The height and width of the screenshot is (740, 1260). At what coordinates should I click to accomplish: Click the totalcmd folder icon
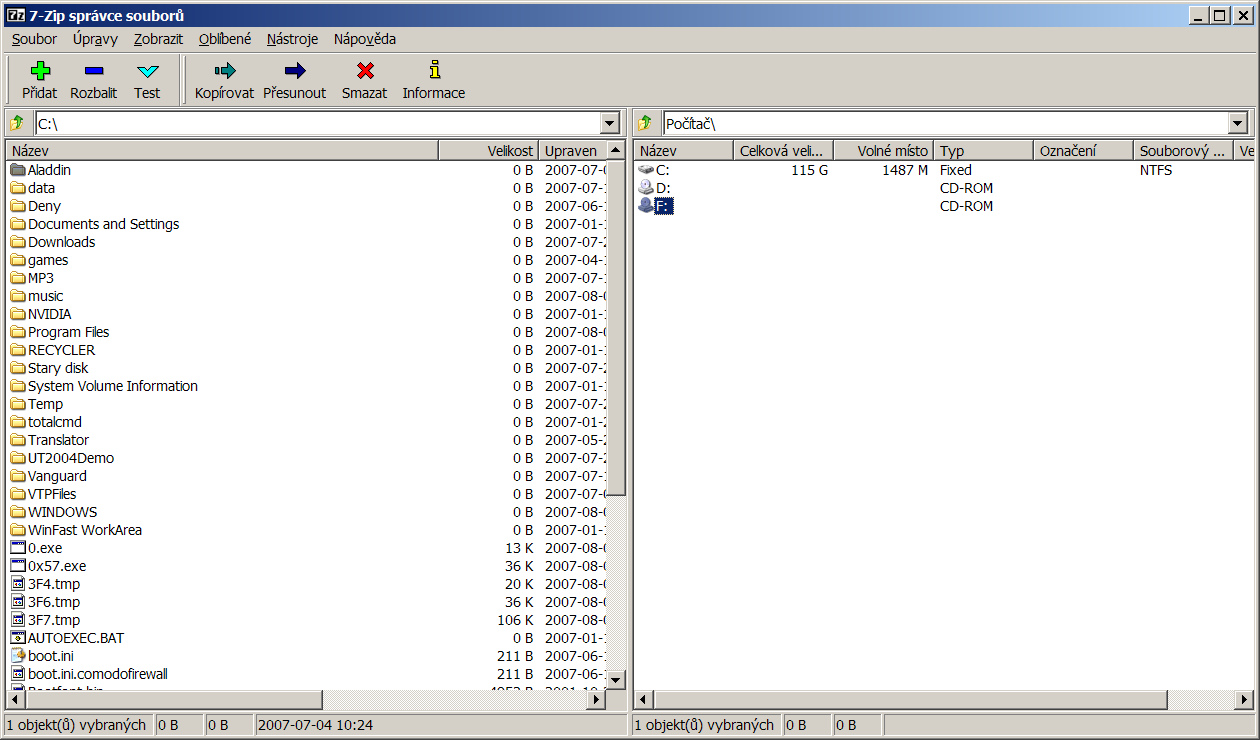tap(17, 422)
